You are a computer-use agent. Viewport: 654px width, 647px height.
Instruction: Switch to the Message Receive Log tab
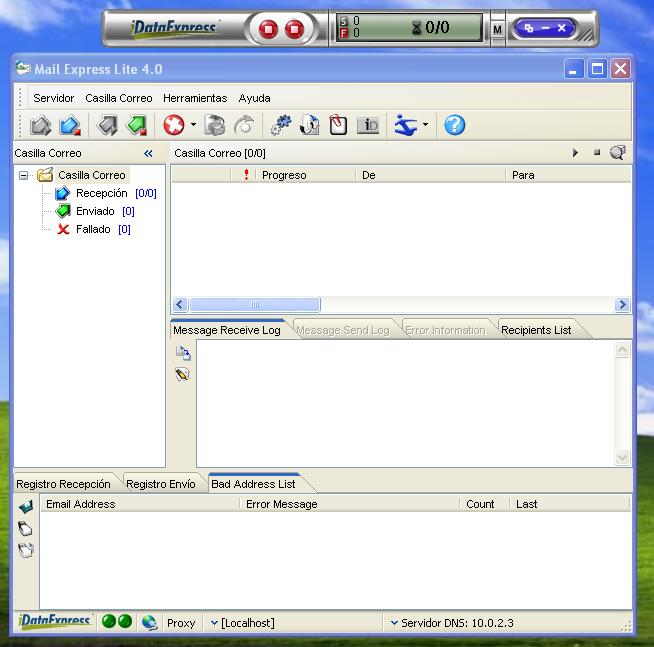(x=227, y=330)
